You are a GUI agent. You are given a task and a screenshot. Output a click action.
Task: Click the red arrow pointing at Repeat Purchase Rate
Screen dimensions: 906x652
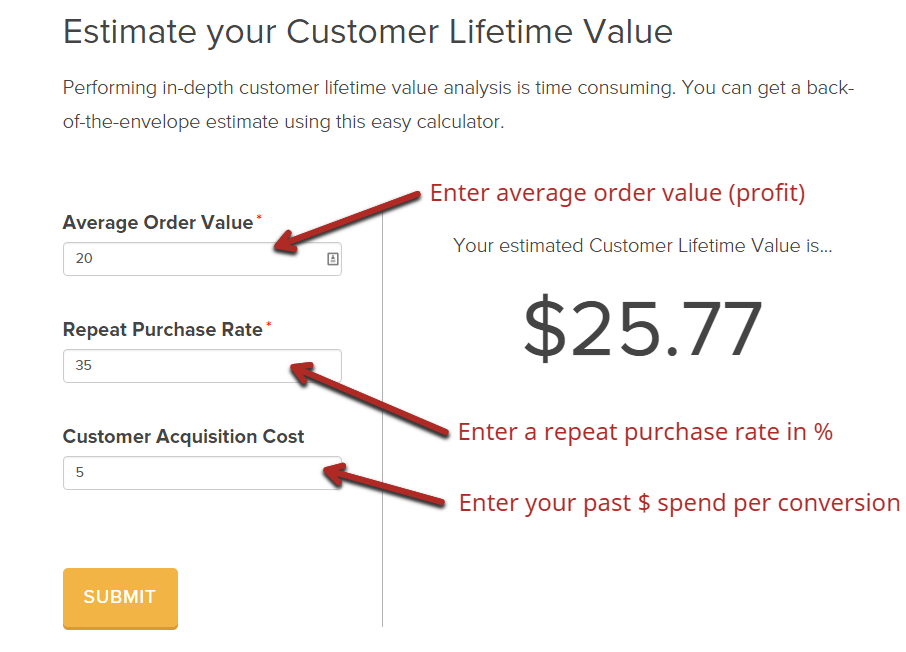point(369,399)
